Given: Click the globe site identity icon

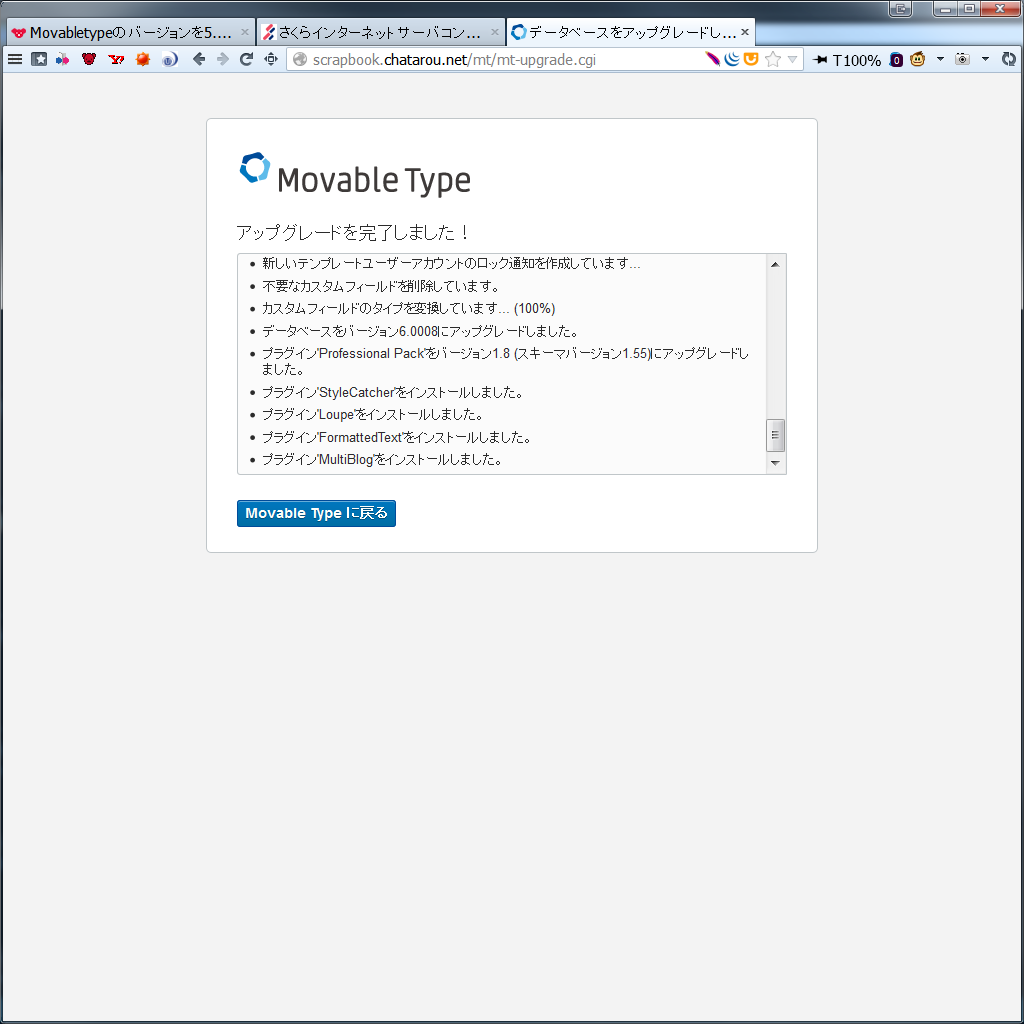Looking at the screenshot, I should click(x=300, y=59).
